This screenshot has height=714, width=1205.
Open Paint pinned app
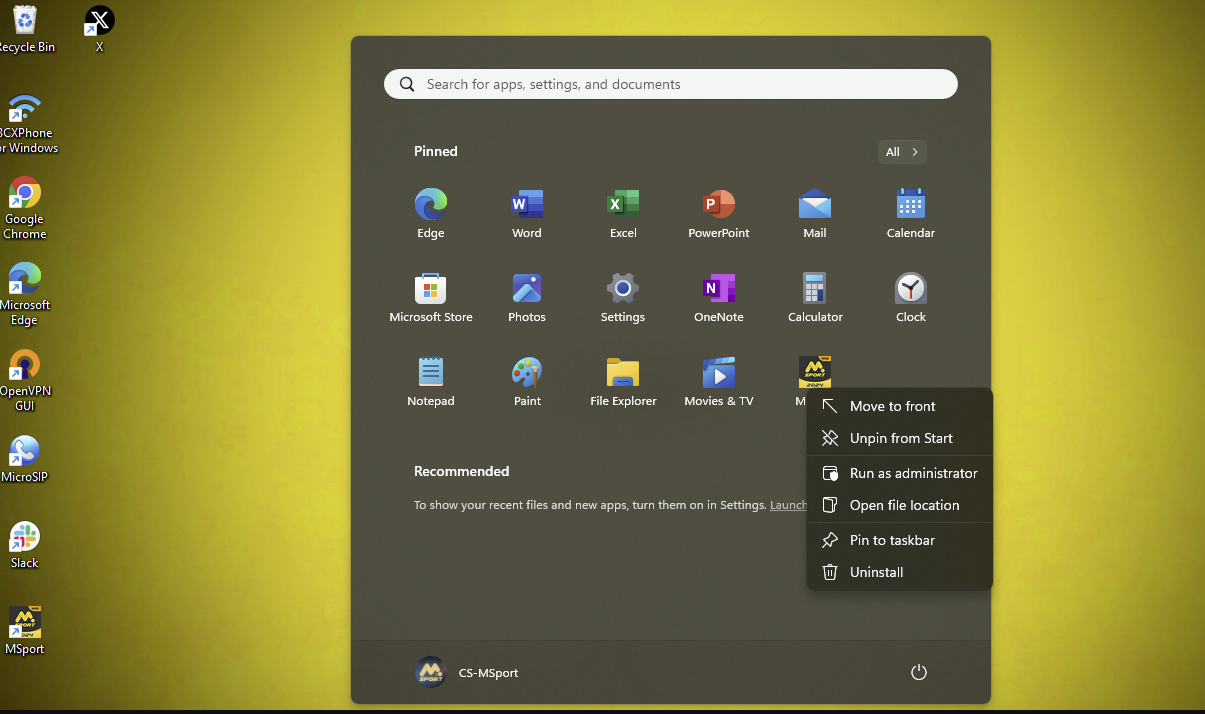click(526, 381)
